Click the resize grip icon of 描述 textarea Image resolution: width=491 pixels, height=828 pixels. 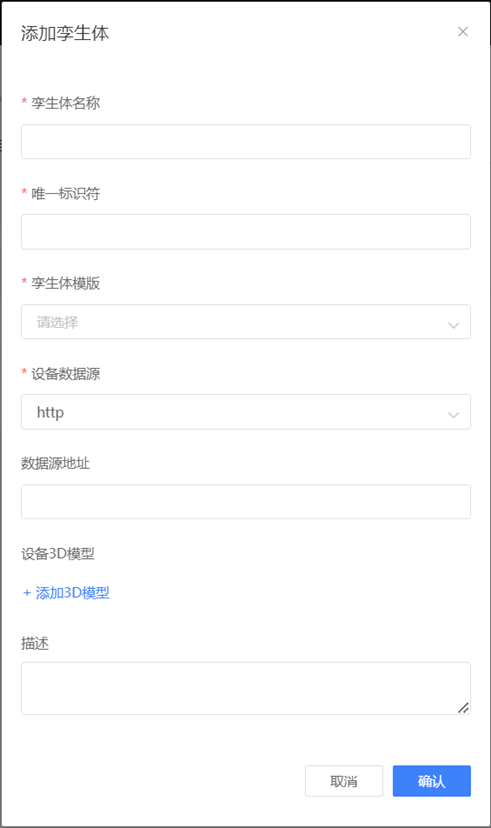[463, 708]
